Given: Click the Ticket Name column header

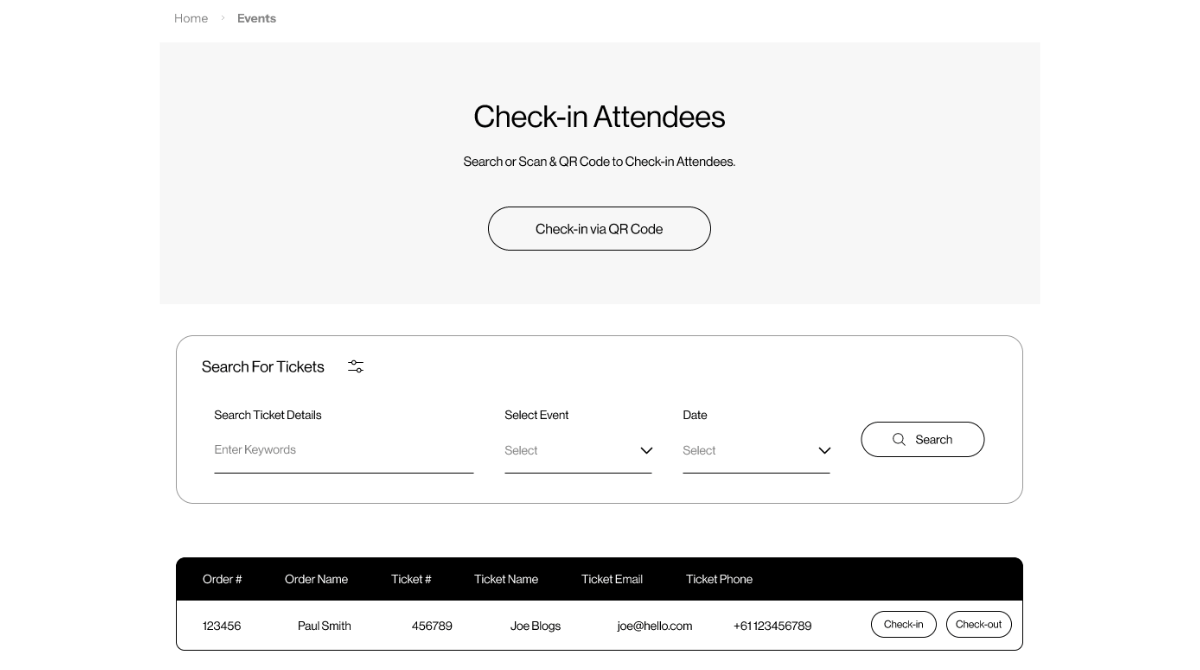Looking at the screenshot, I should [506, 579].
